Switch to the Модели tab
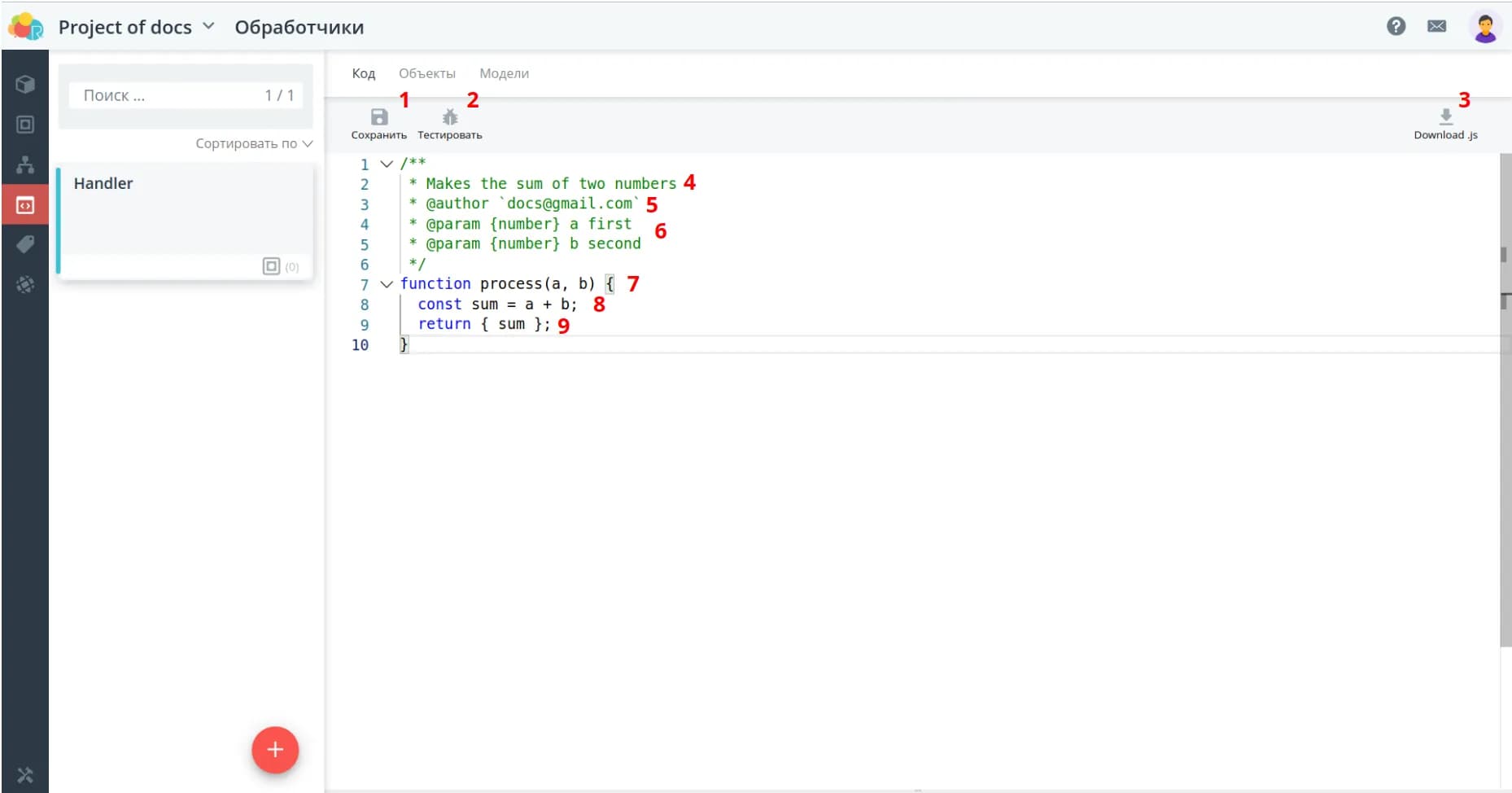This screenshot has height=793, width=1512. coord(504,73)
